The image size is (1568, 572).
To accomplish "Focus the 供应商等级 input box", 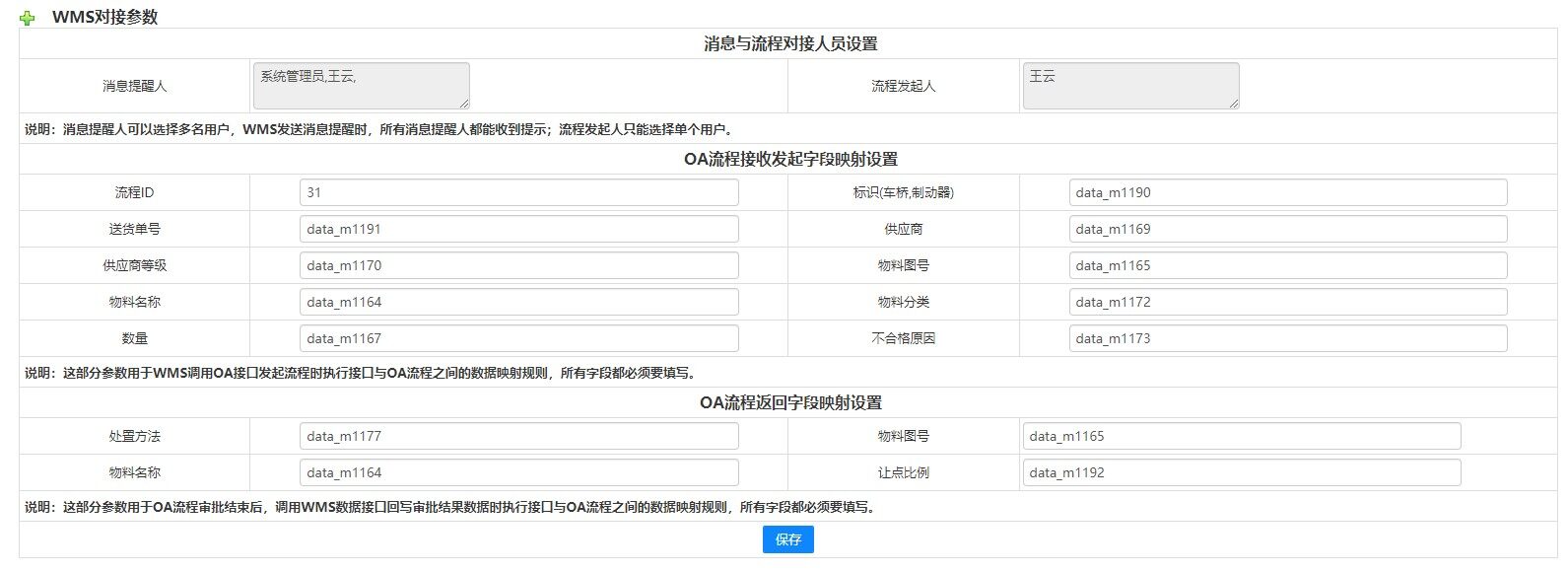I will coord(518,265).
